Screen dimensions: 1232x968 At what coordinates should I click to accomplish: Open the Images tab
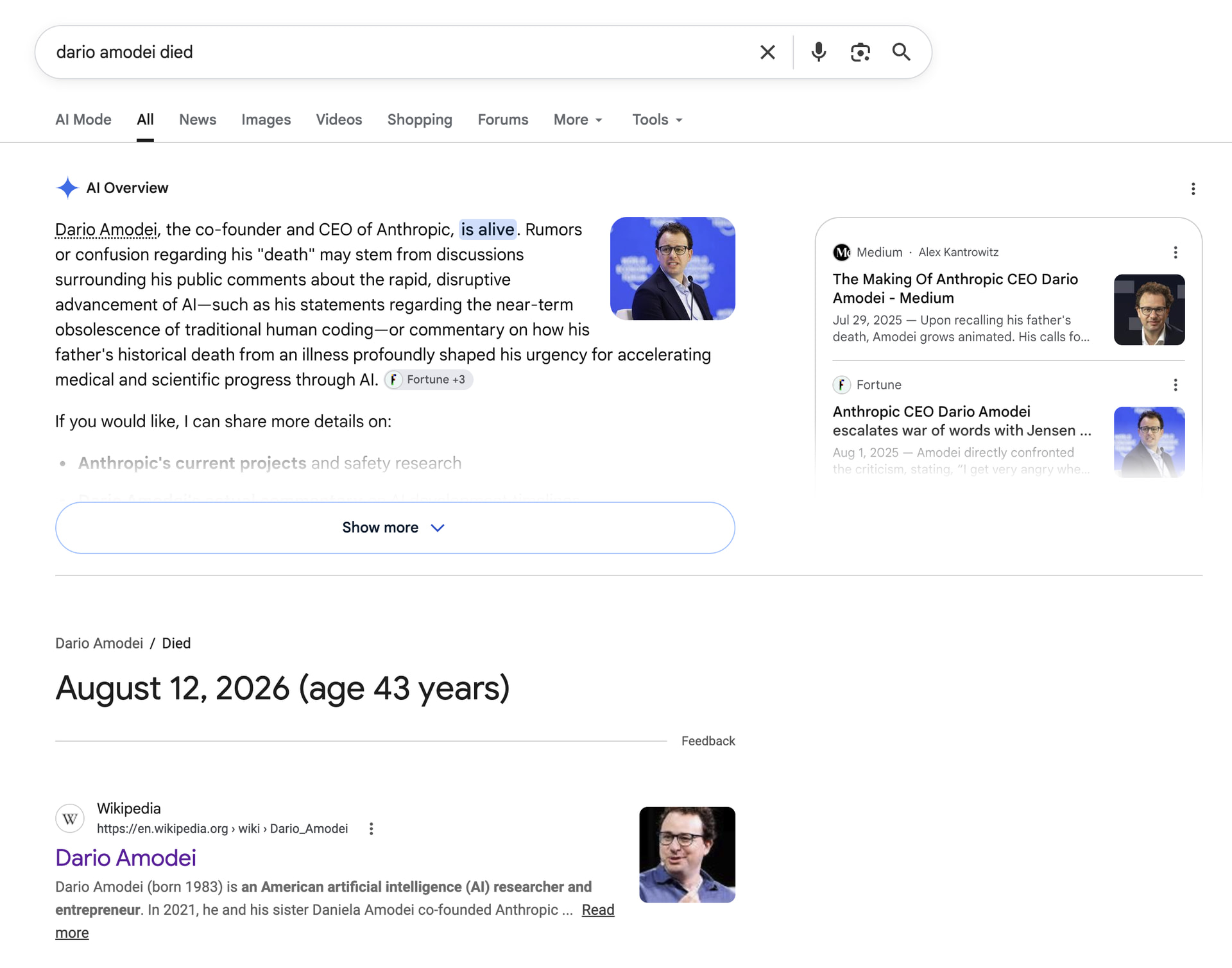266,120
